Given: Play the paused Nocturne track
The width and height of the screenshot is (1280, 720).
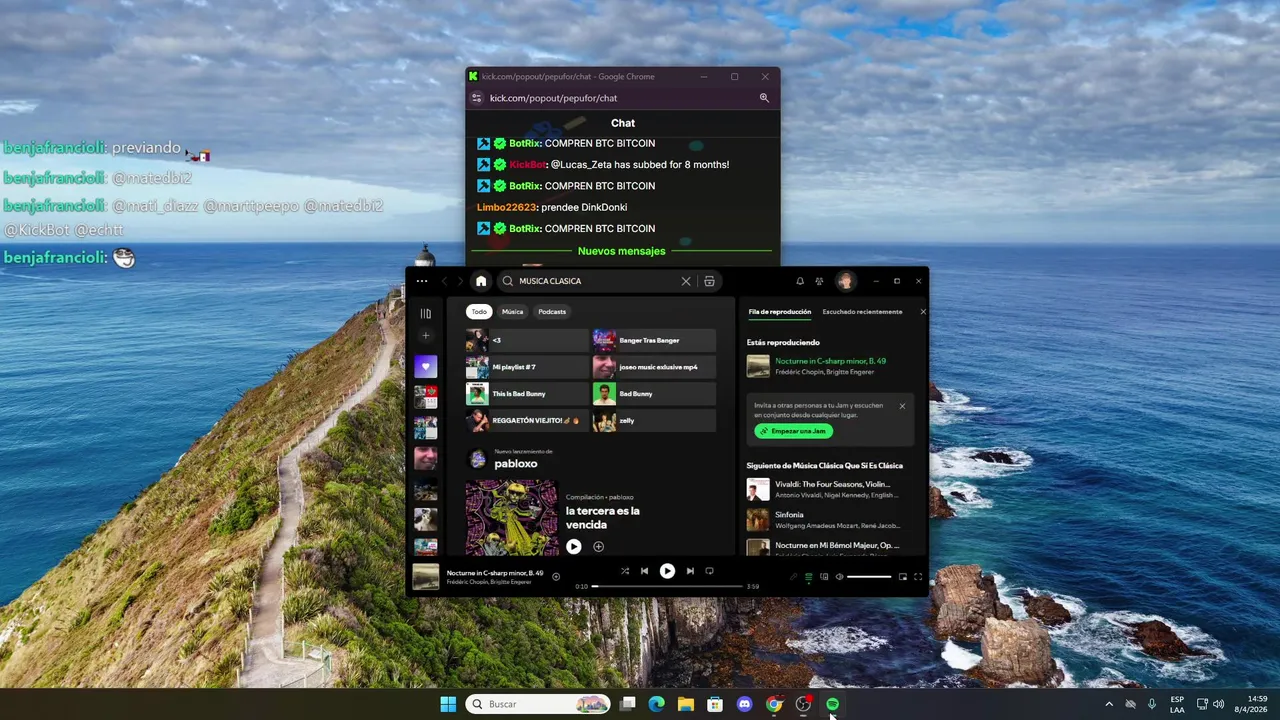Looking at the screenshot, I should (667, 571).
